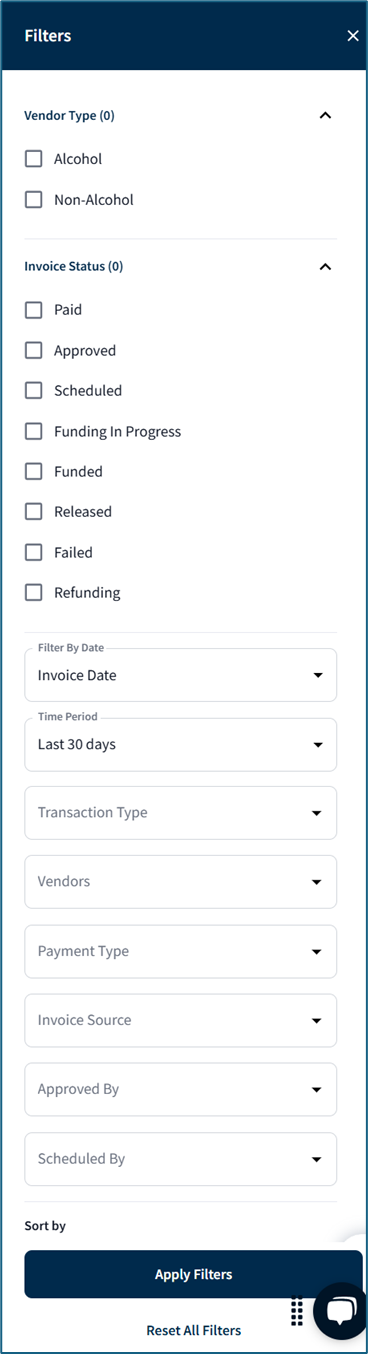The width and height of the screenshot is (368, 1354).
Task: Expand the Payment Type dropdown
Action: pos(181,951)
